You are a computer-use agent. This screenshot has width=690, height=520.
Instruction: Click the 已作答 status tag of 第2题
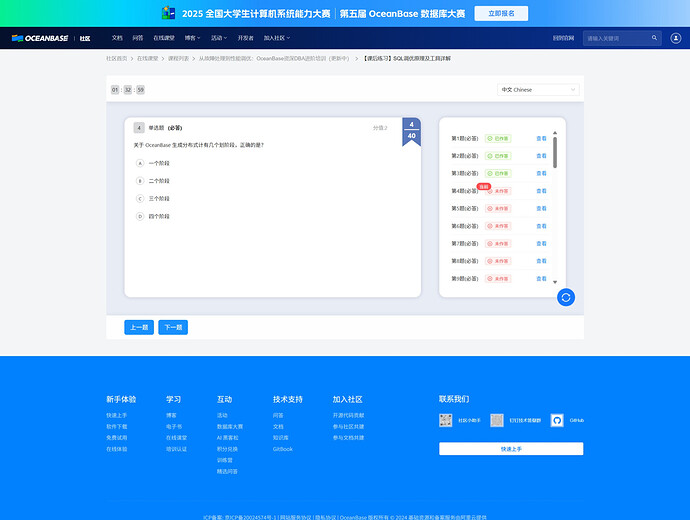[x=498, y=156]
